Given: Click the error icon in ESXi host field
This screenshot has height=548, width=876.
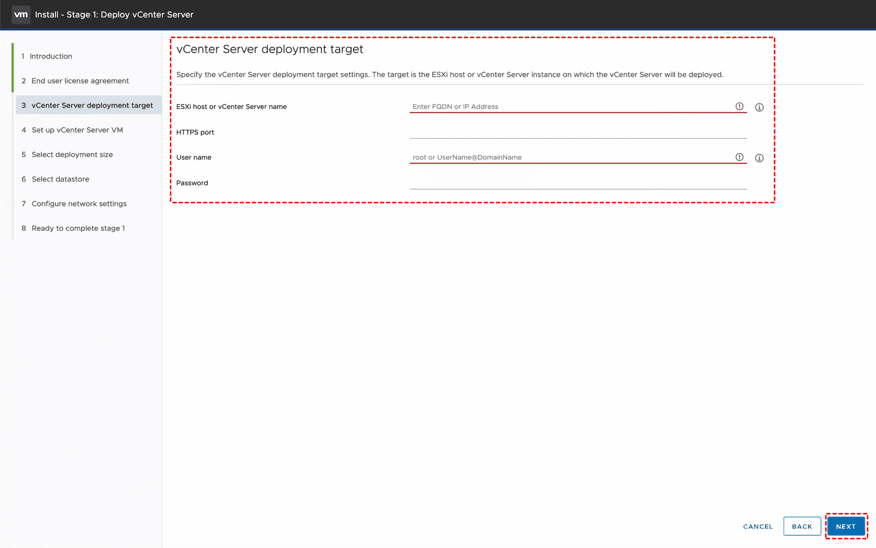Looking at the screenshot, I should coord(739,106).
